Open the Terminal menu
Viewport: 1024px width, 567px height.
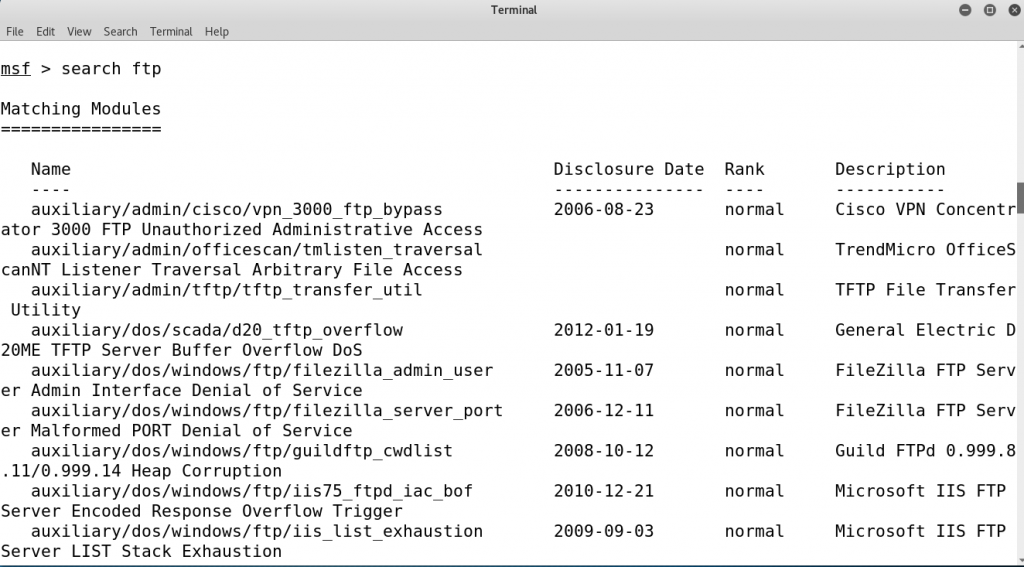(171, 32)
